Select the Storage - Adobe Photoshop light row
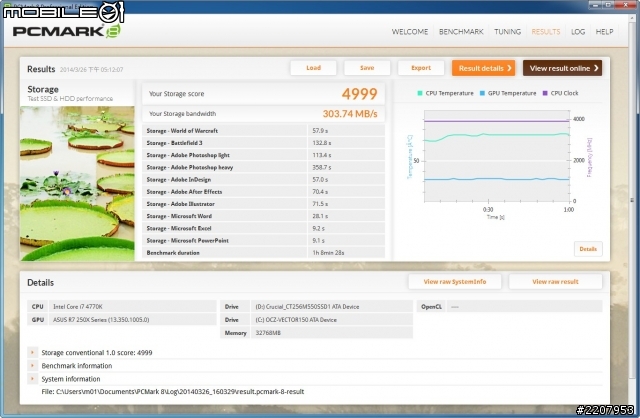Viewport: 640px width, 418px height. (x=264, y=155)
